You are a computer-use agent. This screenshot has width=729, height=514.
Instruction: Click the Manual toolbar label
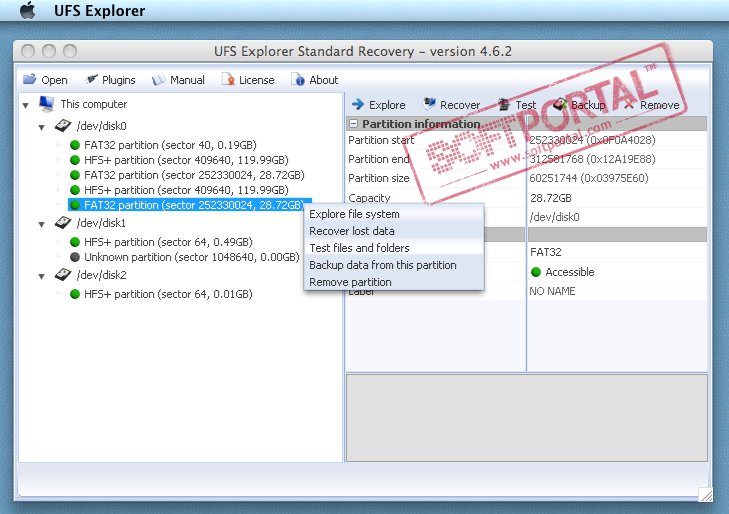click(187, 80)
